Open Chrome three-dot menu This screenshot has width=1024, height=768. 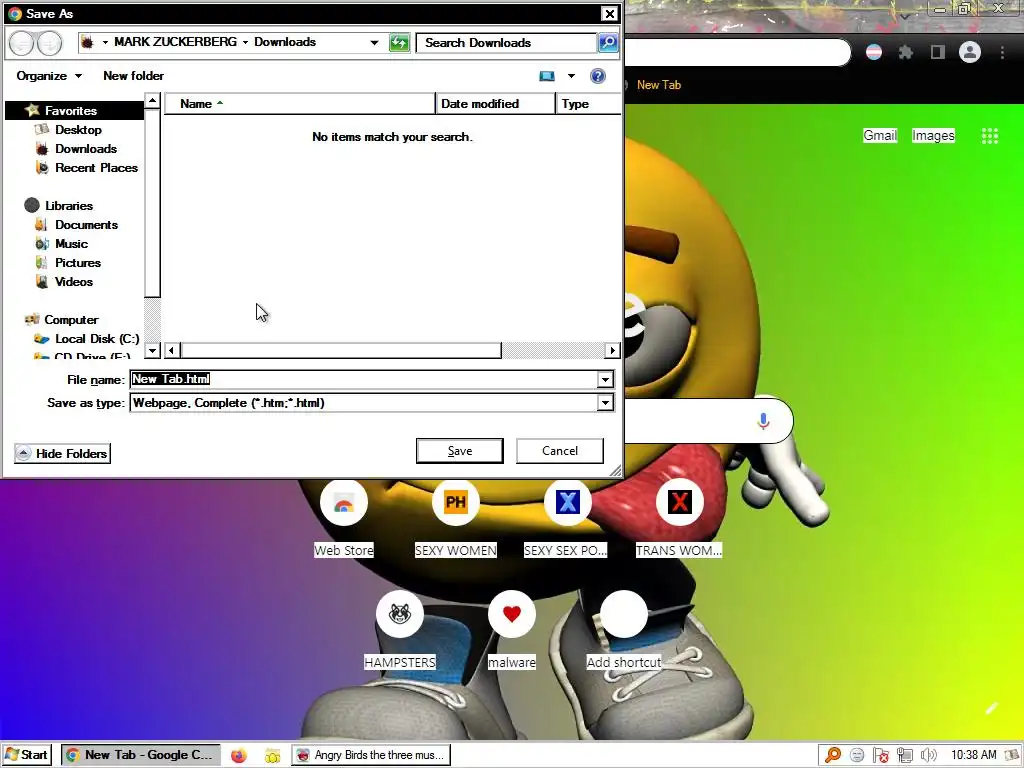click(1002, 52)
